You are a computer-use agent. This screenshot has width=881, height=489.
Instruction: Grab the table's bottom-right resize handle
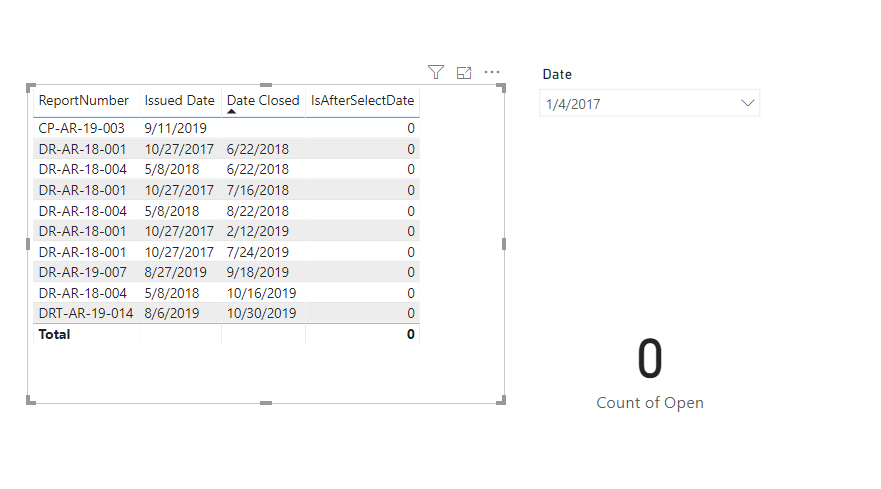(x=501, y=400)
